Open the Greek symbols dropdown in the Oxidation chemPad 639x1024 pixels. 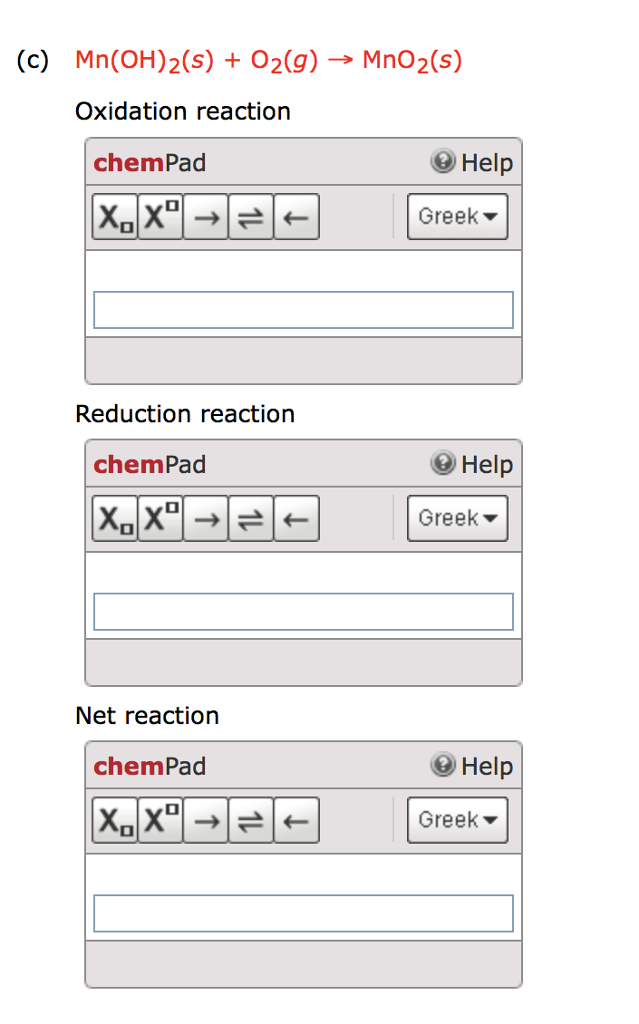pos(457,216)
